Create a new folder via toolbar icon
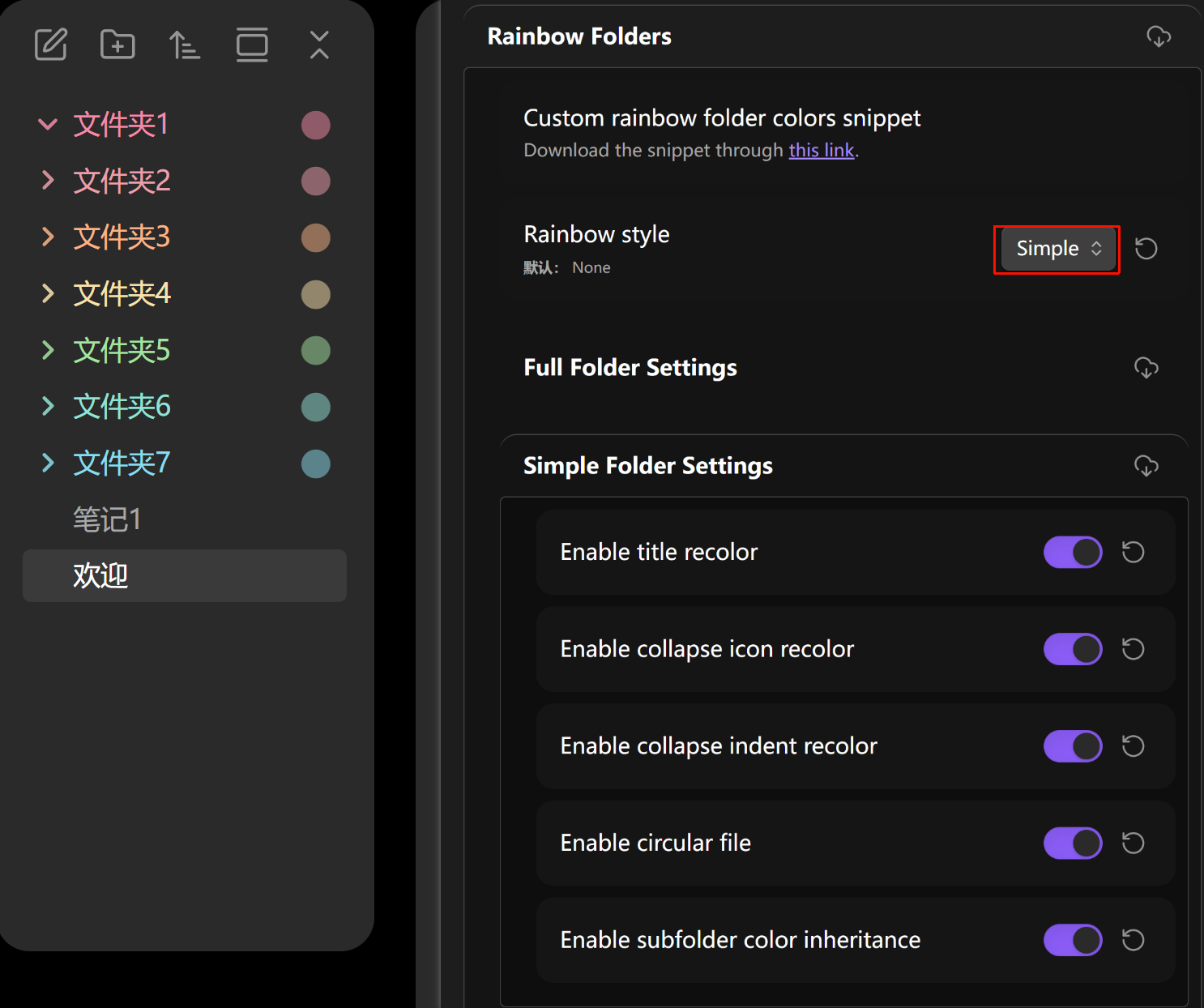This screenshot has width=1204, height=1008. pos(117,45)
